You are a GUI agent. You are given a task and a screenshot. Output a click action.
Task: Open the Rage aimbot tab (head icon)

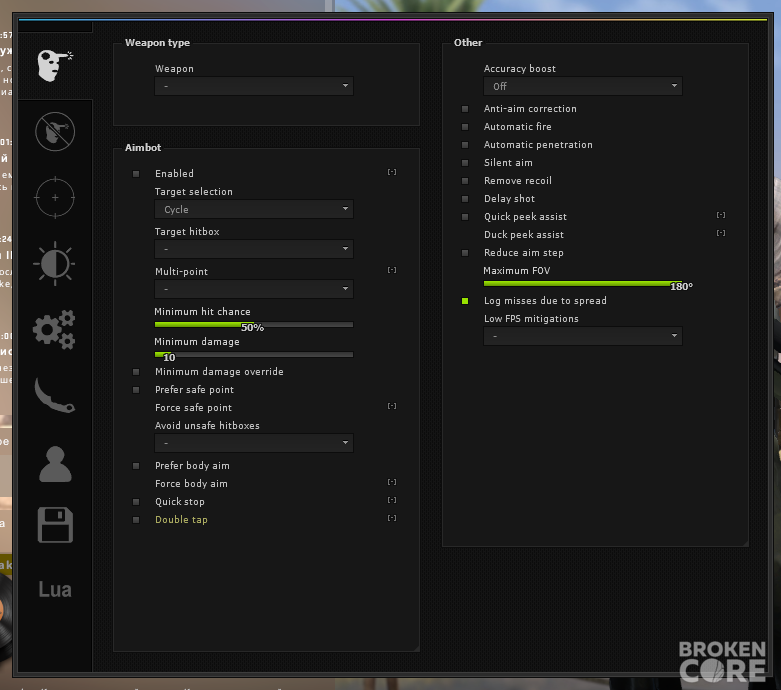pyautogui.click(x=55, y=66)
